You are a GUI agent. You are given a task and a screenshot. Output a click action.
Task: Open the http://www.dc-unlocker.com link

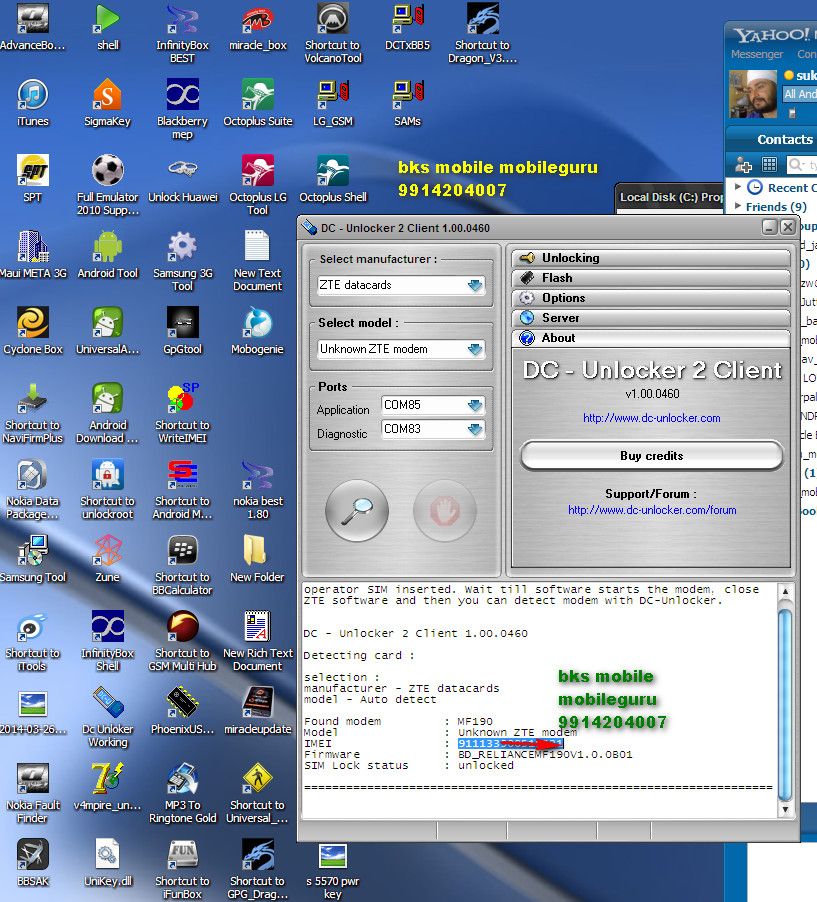(651, 418)
